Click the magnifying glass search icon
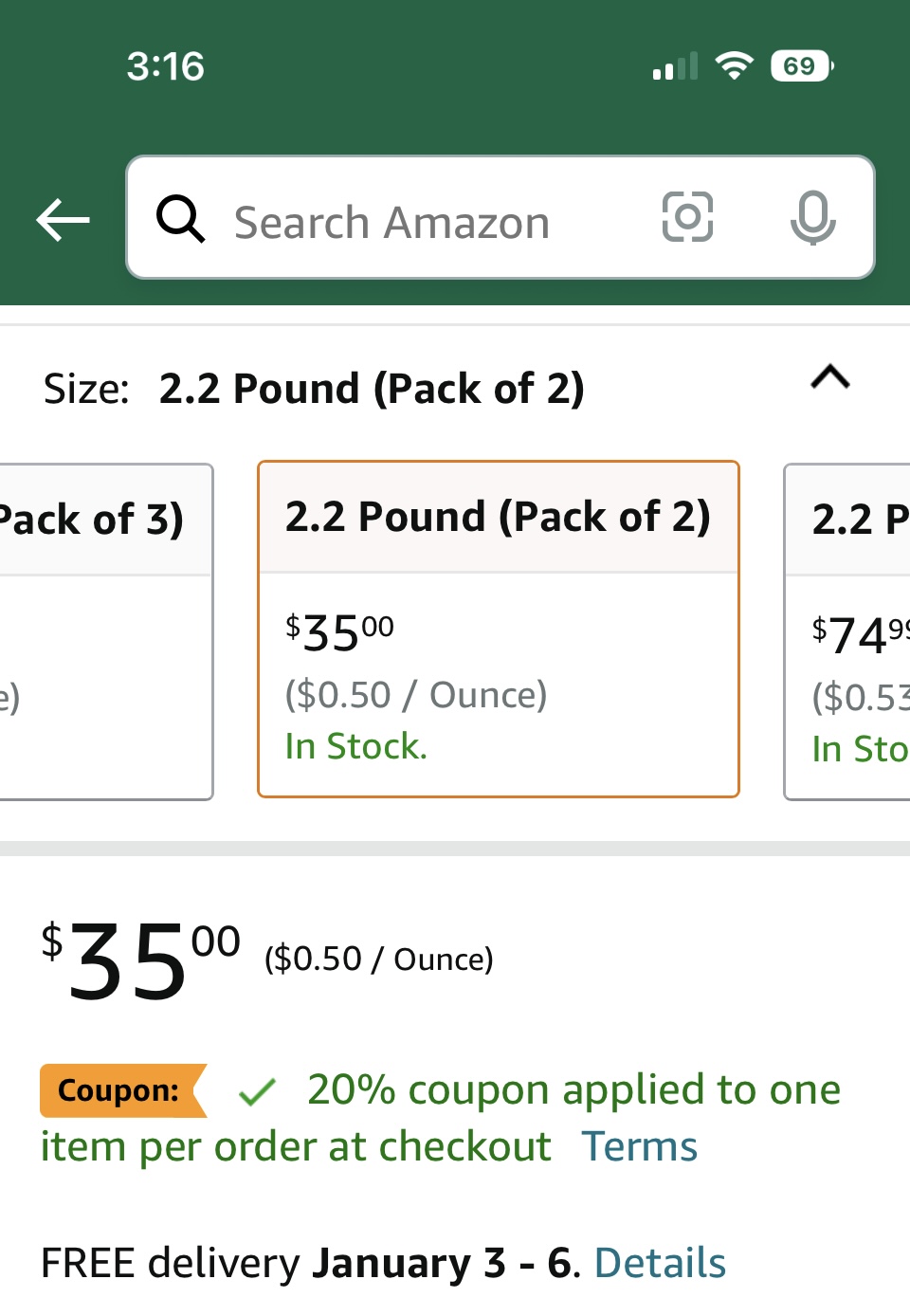Image resolution: width=910 pixels, height=1316 pixels. point(180,219)
